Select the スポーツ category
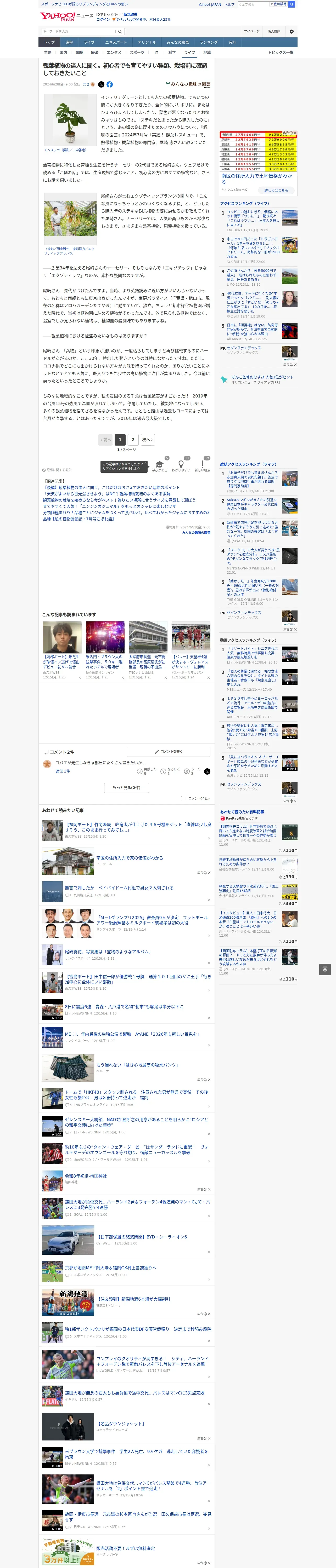The height and width of the screenshot is (1568, 336). tap(137, 52)
